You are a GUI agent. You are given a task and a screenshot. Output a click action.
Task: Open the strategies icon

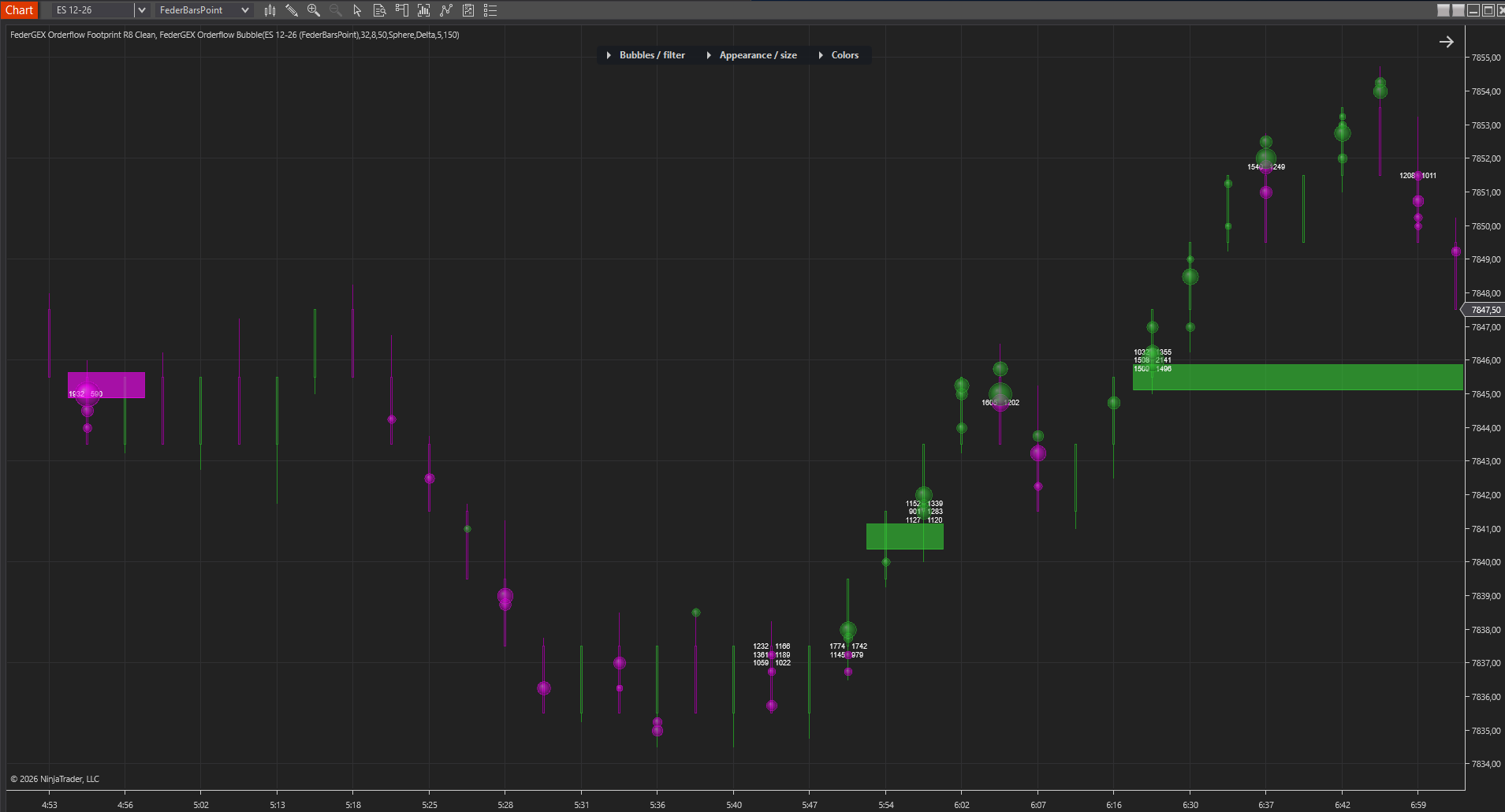468,10
